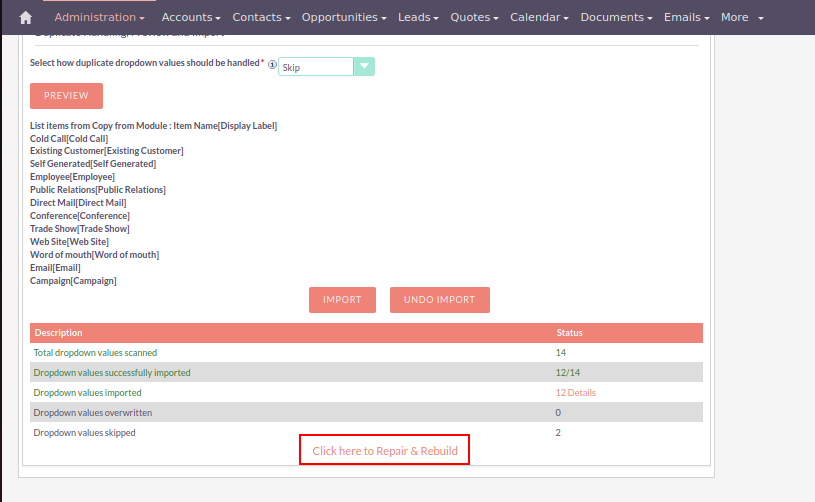Open the Calendar menu
This screenshot has height=502, width=815.
(540, 18)
